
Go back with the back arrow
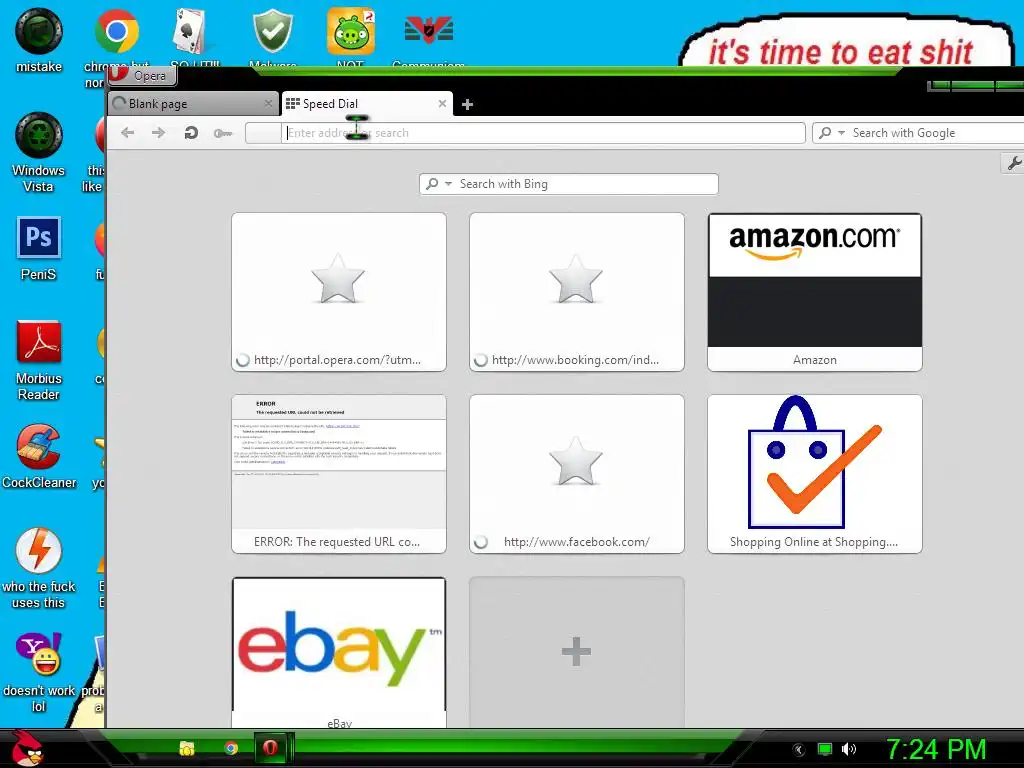pyautogui.click(x=127, y=133)
